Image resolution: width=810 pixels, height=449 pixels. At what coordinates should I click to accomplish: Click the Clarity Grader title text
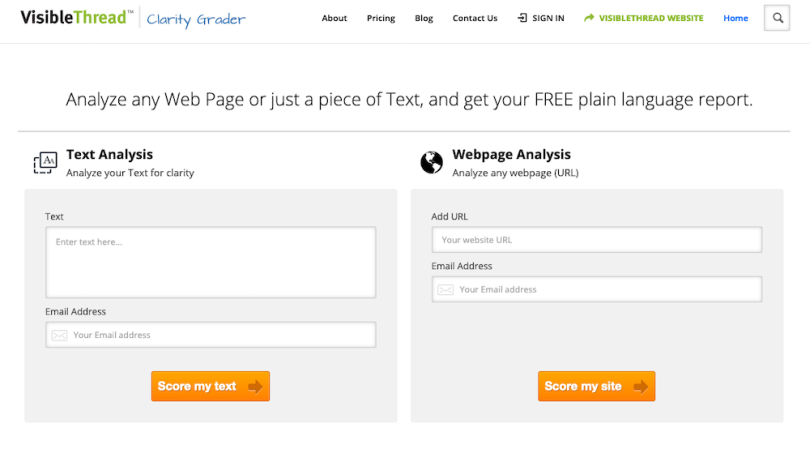[x=196, y=19]
